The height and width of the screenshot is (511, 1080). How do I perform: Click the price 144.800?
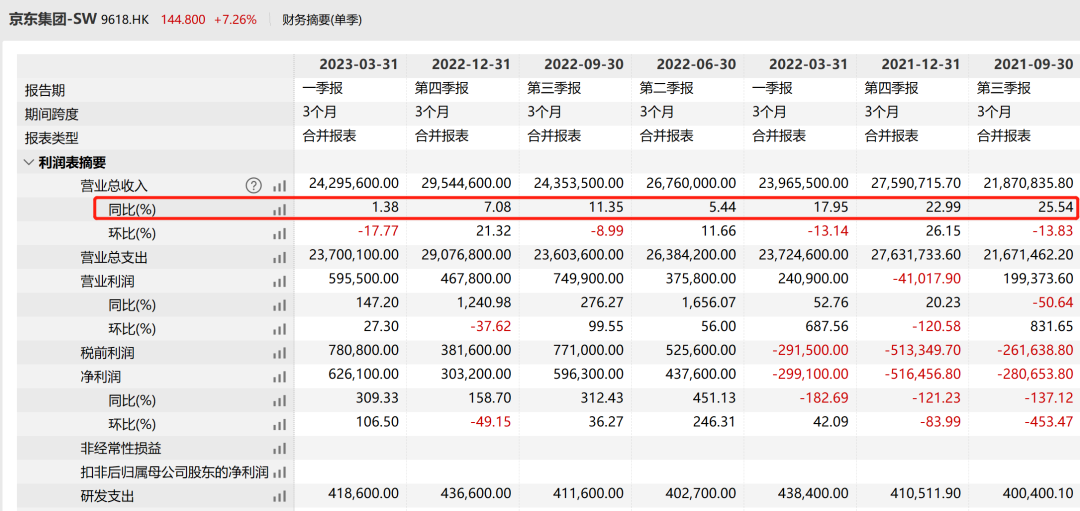pyautogui.click(x=183, y=20)
